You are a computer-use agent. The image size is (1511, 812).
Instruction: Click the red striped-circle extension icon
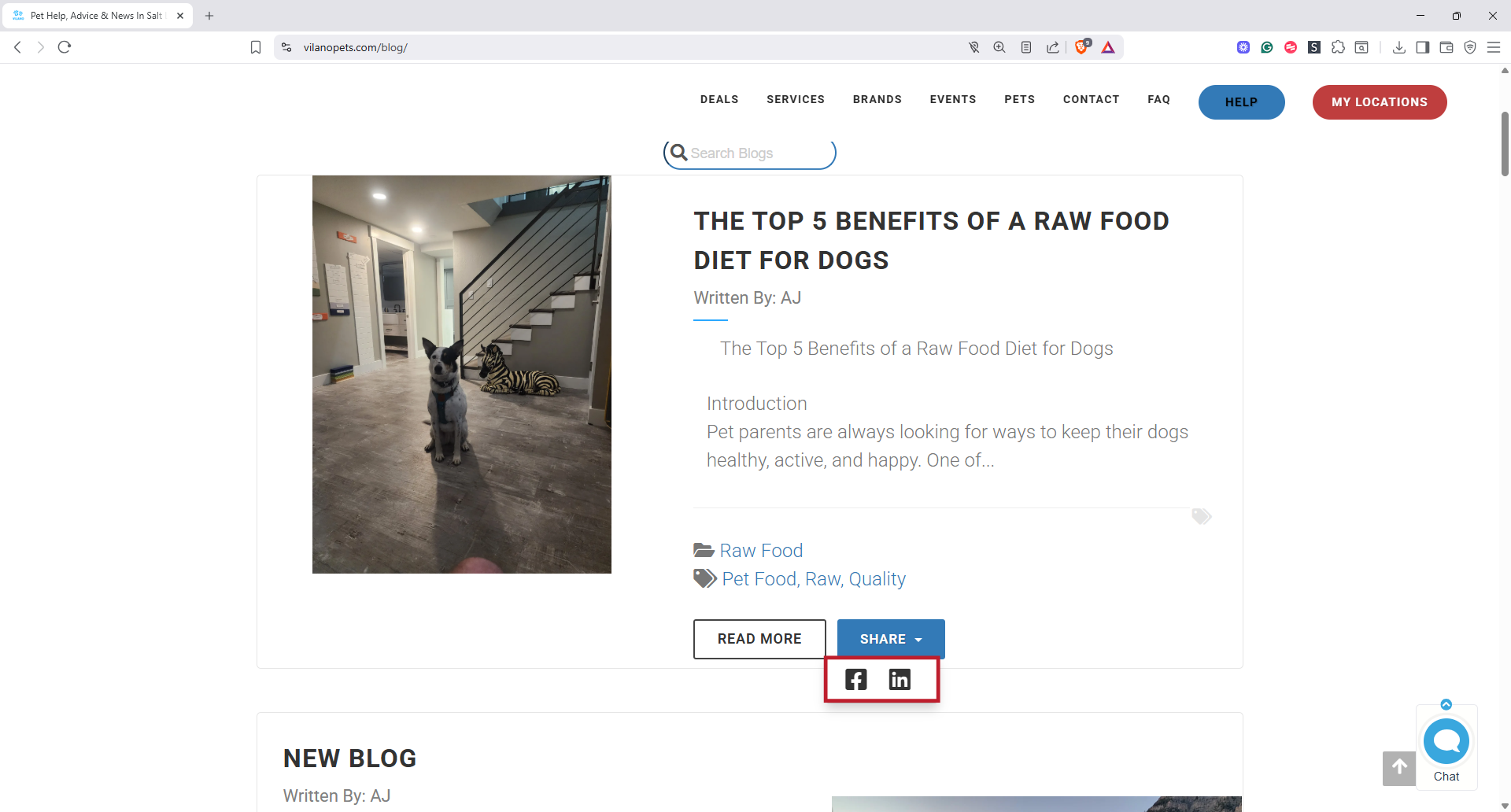1291,47
